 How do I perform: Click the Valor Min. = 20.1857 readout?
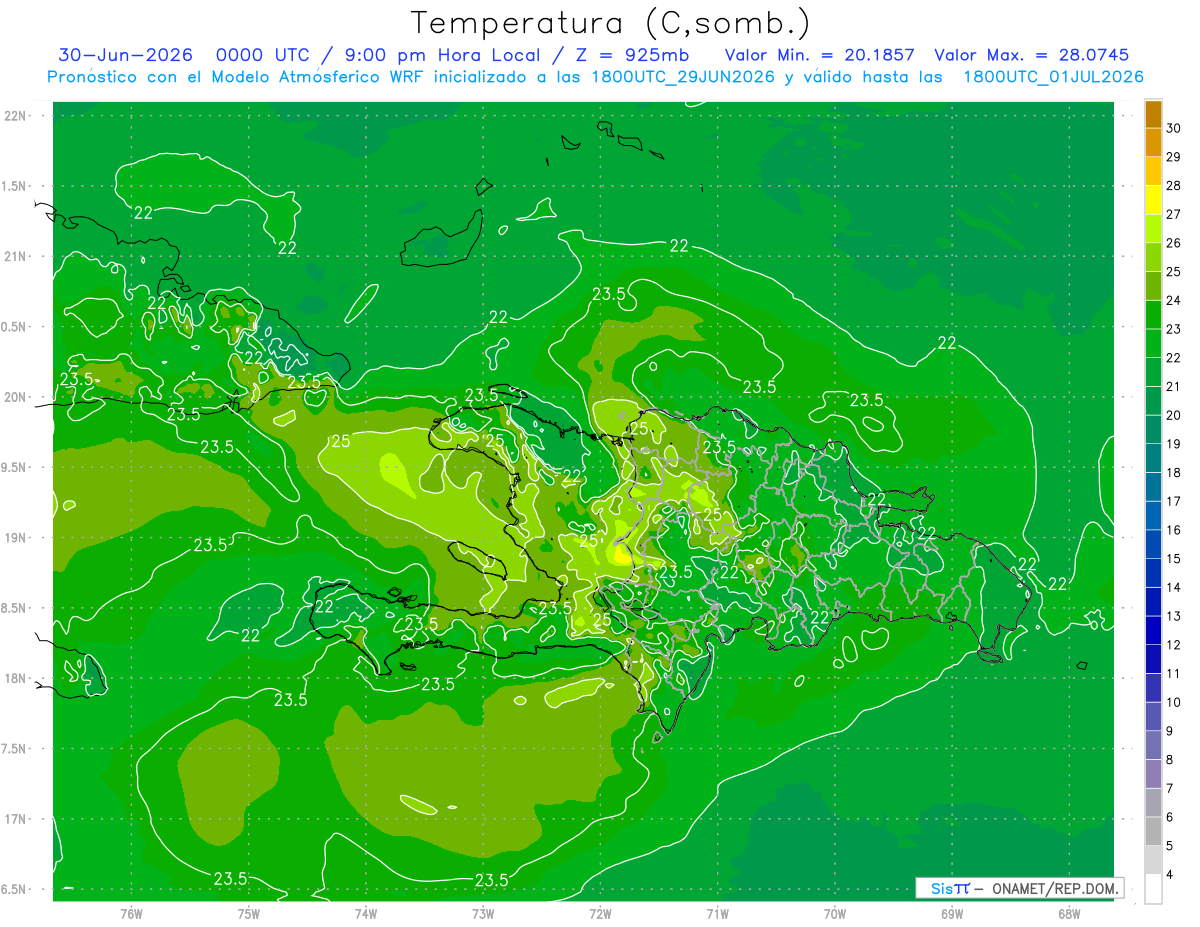pos(819,55)
